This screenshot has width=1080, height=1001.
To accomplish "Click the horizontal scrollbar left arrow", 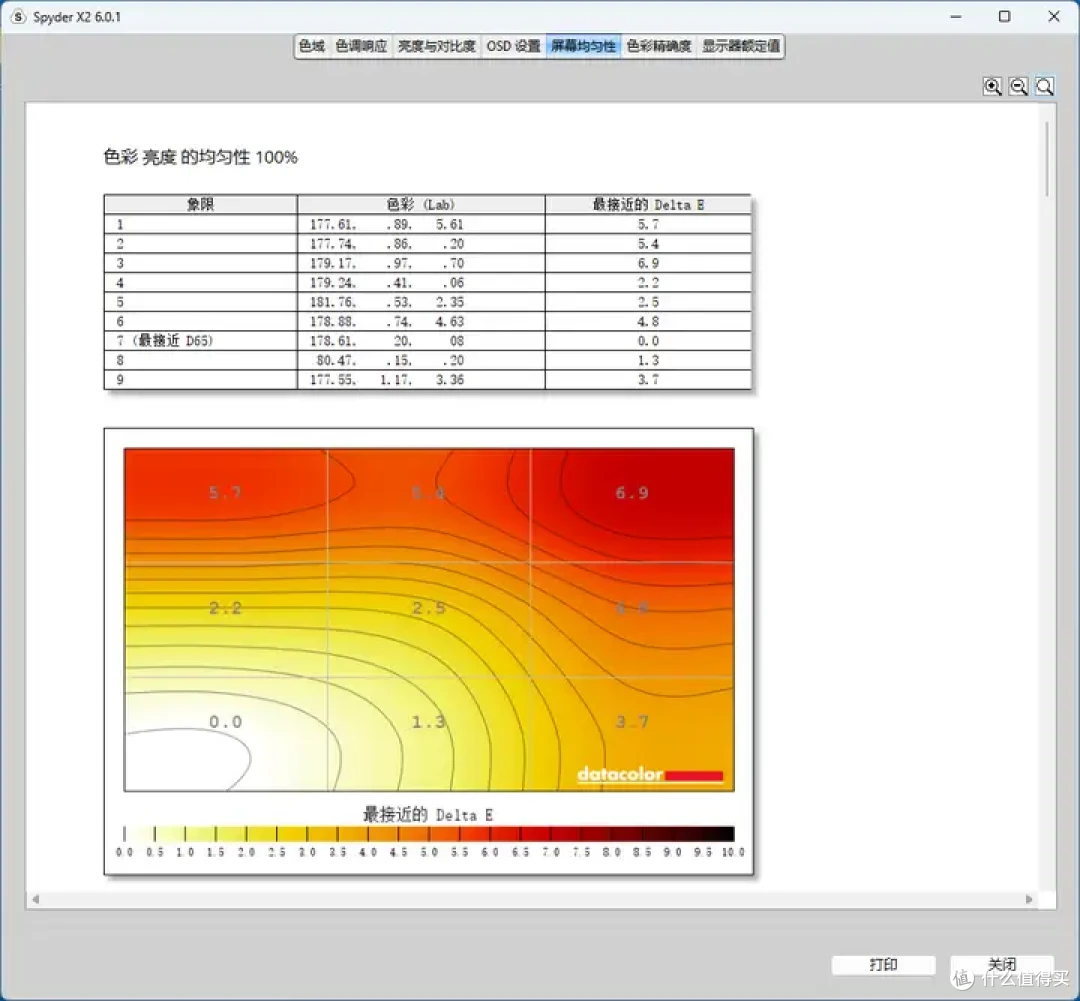I will coord(36,899).
